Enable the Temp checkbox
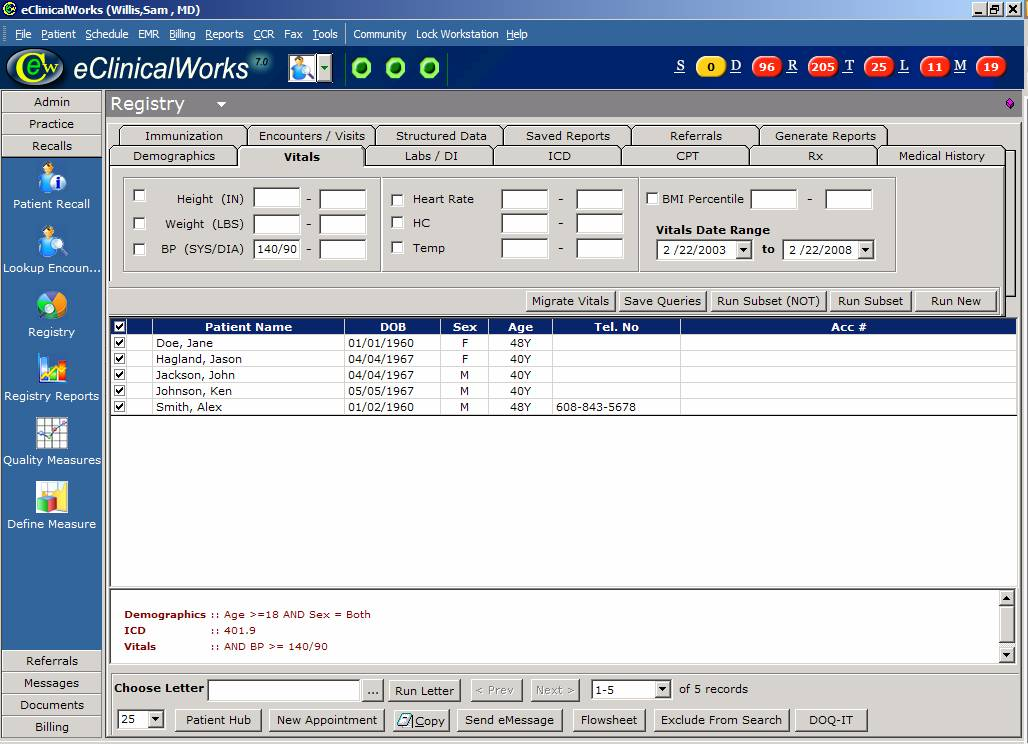 tap(397, 247)
